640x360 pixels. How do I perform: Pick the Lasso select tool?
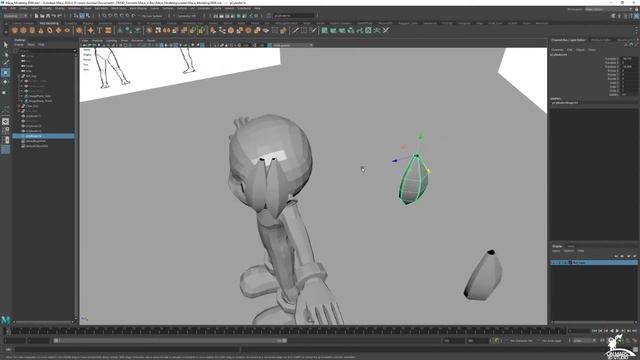coord(5,54)
